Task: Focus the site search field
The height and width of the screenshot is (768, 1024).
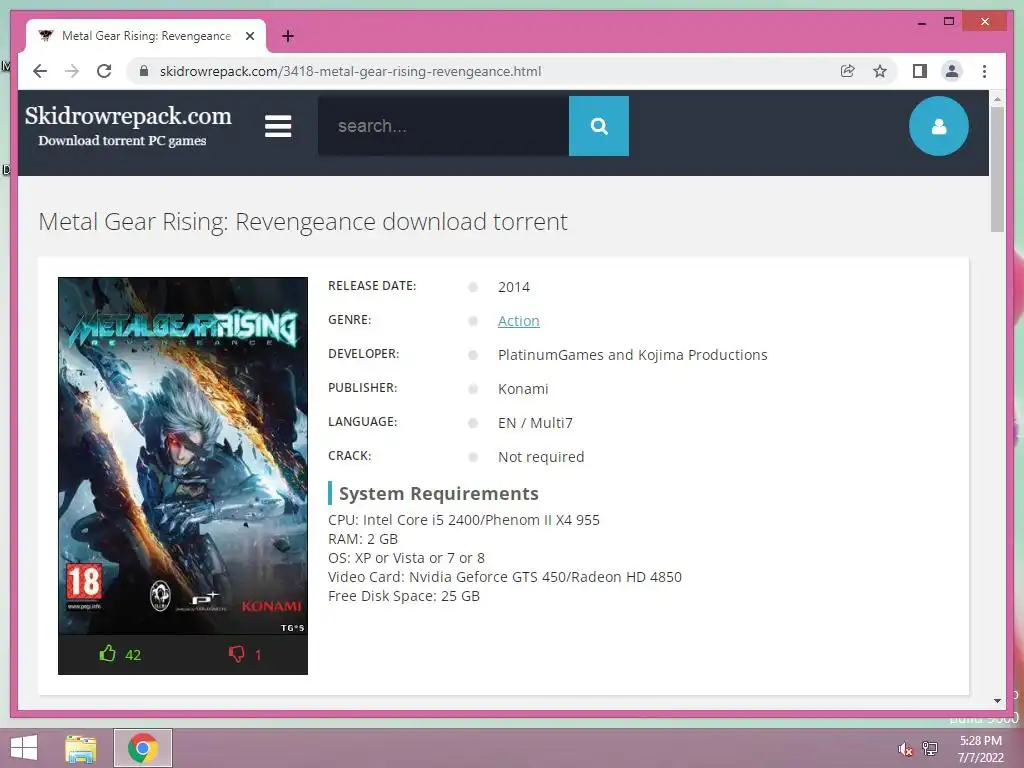Action: point(443,126)
